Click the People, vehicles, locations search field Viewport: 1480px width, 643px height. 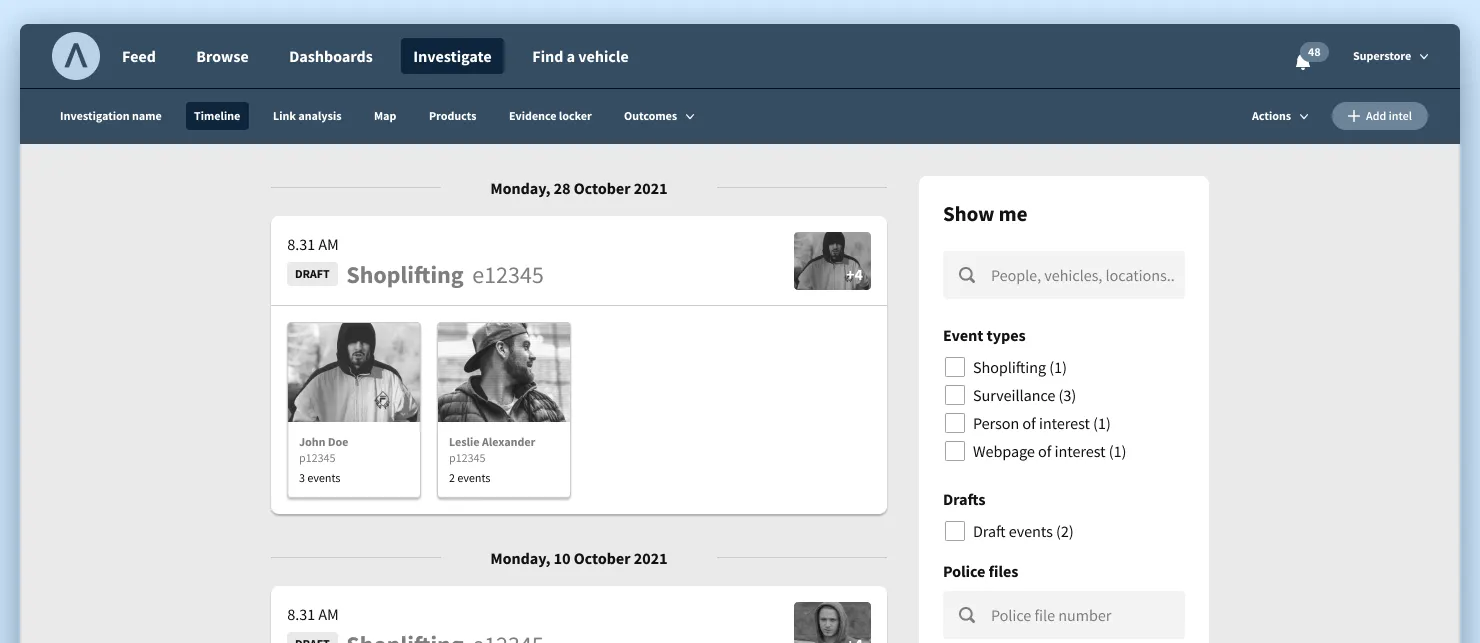tap(1064, 275)
